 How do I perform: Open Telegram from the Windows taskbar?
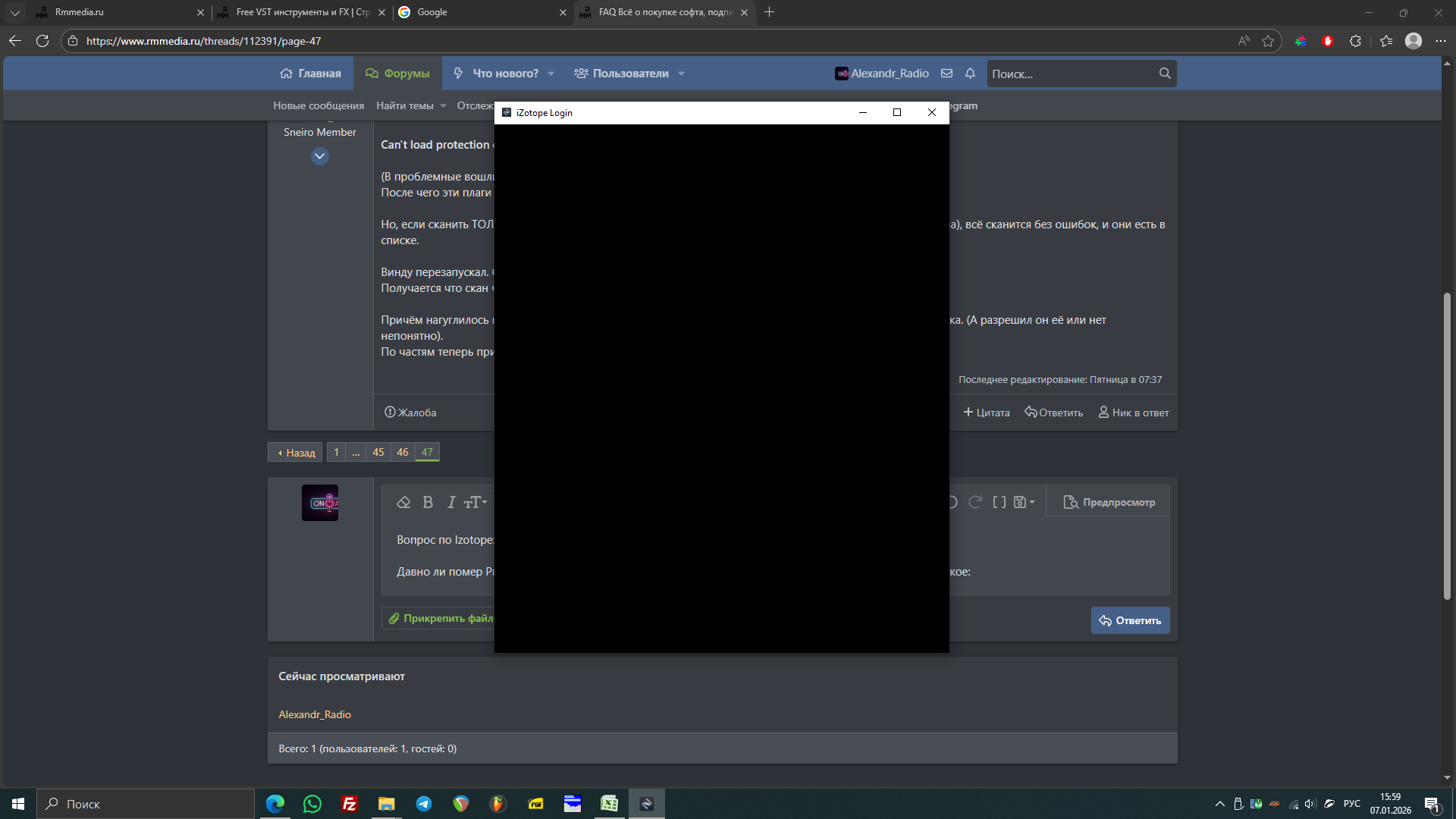pyautogui.click(x=424, y=804)
